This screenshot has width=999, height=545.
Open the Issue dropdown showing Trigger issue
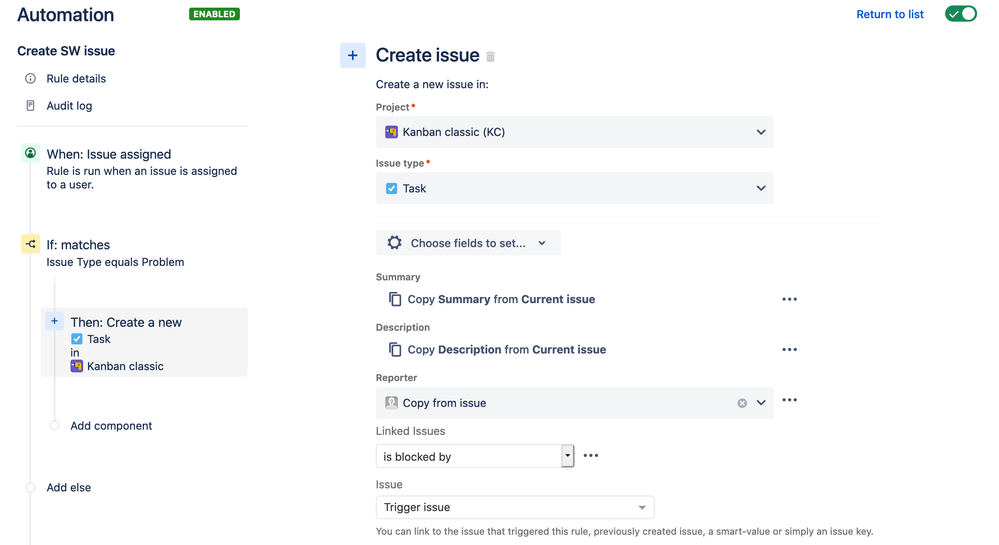pos(515,507)
